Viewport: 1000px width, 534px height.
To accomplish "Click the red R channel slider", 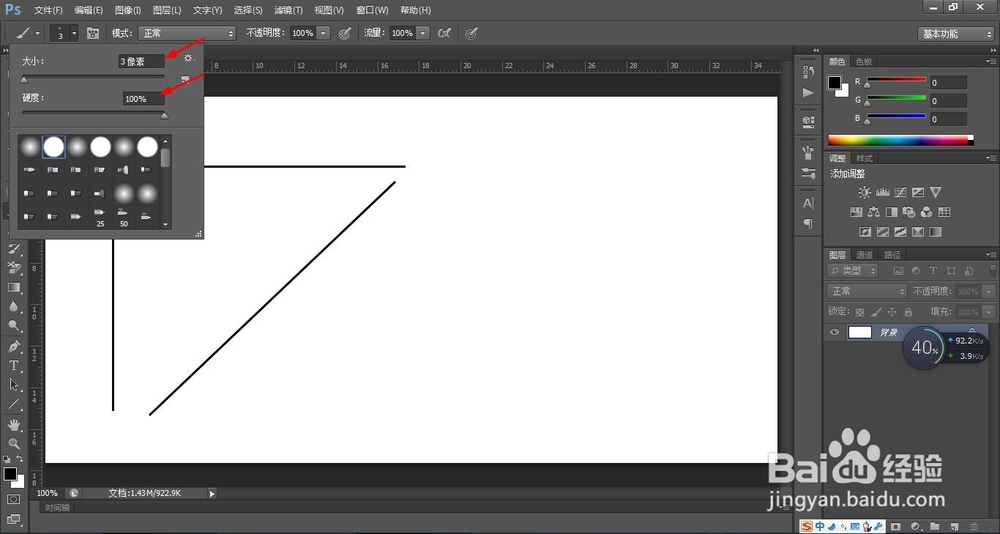I will [x=895, y=82].
